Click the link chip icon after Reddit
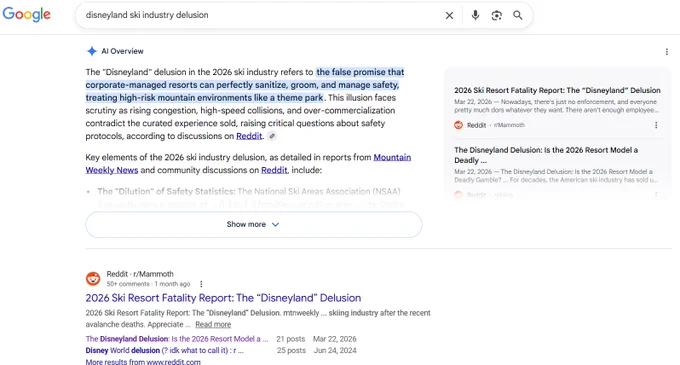Viewport: 680px width, 365px height. point(272,136)
